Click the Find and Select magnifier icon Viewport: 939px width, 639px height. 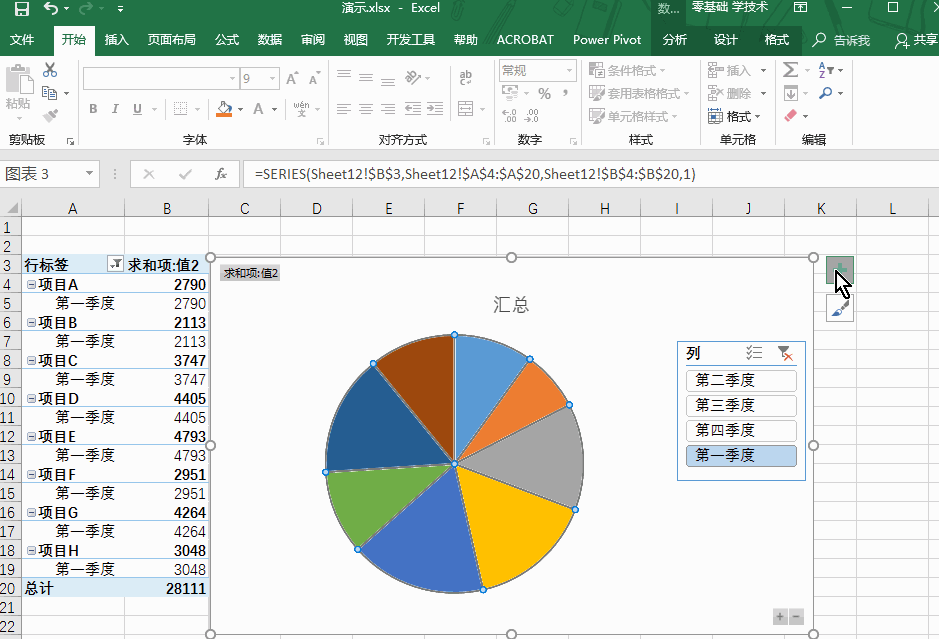pos(826,93)
